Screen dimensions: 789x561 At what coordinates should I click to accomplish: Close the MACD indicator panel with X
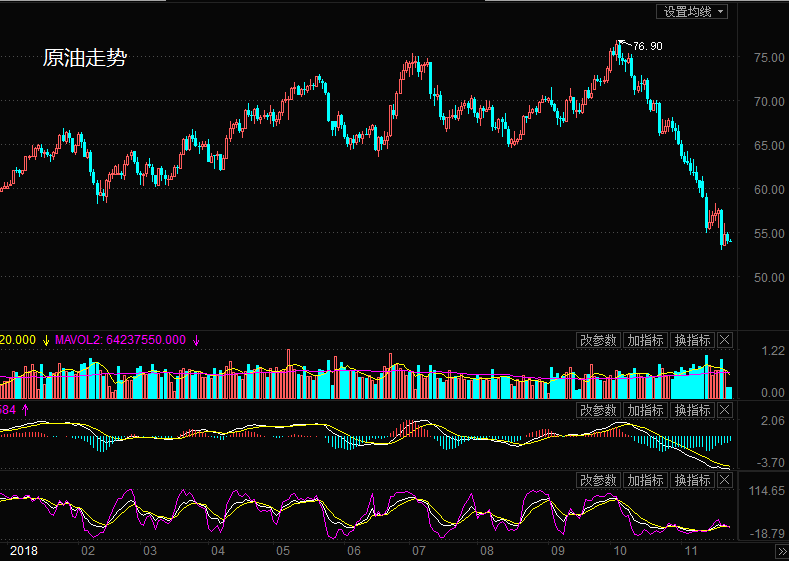(x=724, y=410)
